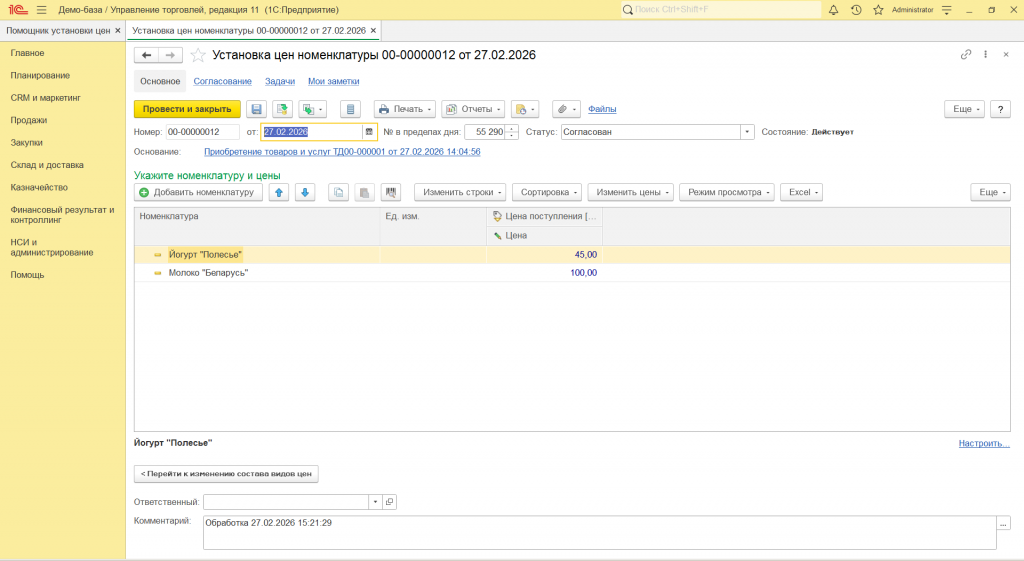Open Режим просмотра dropdown
This screenshot has height=561, width=1024.
(x=727, y=192)
